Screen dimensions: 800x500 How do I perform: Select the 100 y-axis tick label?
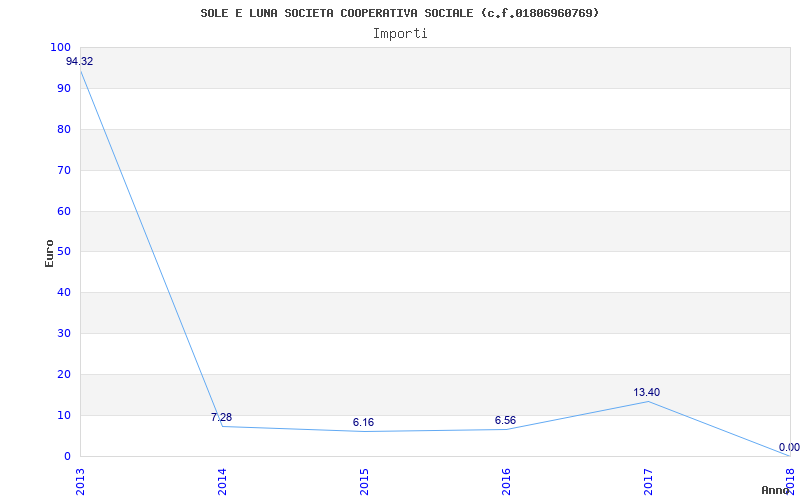[60, 47]
